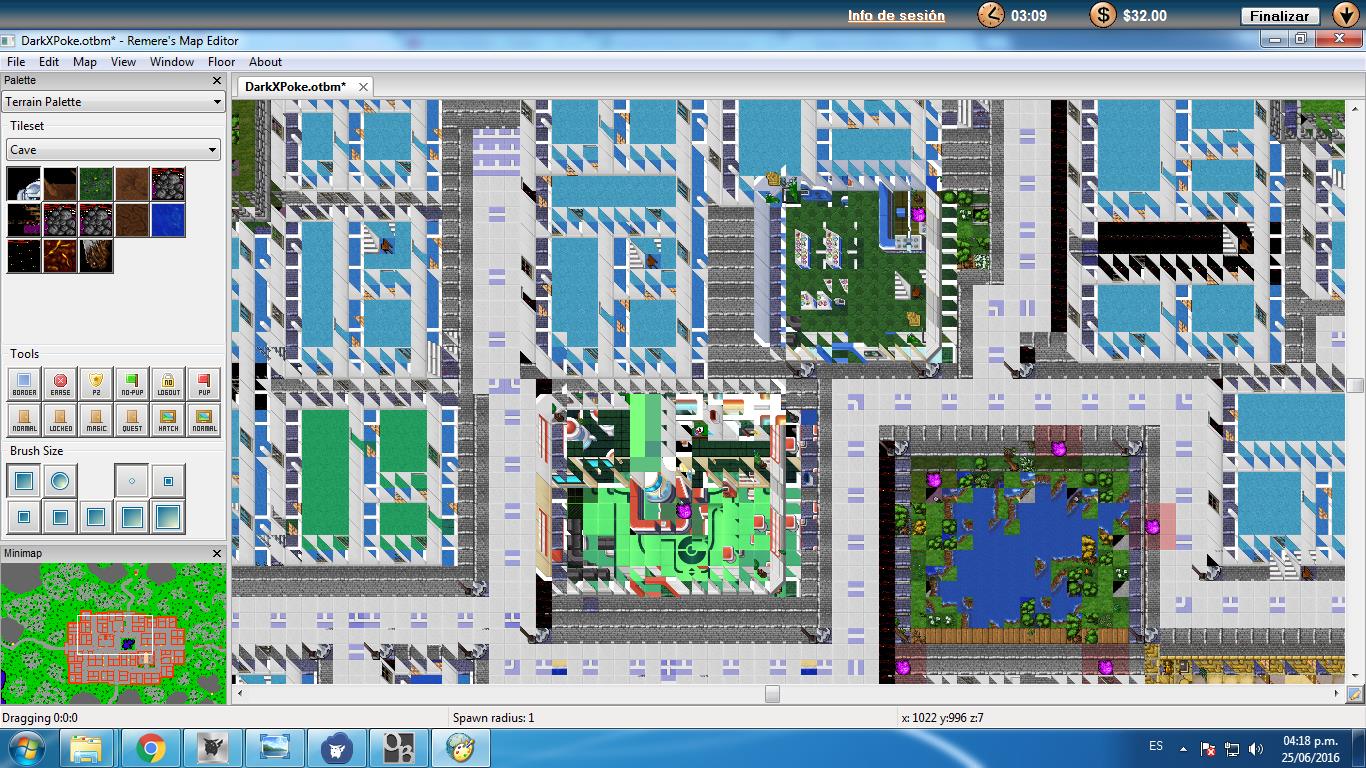
Task: Open File Explorer from the taskbar
Action: [87, 748]
